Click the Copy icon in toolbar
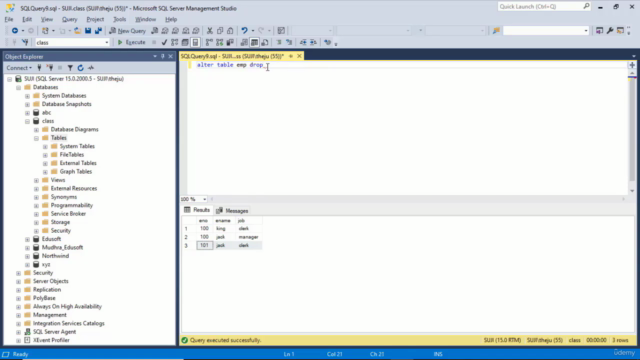 220,31
